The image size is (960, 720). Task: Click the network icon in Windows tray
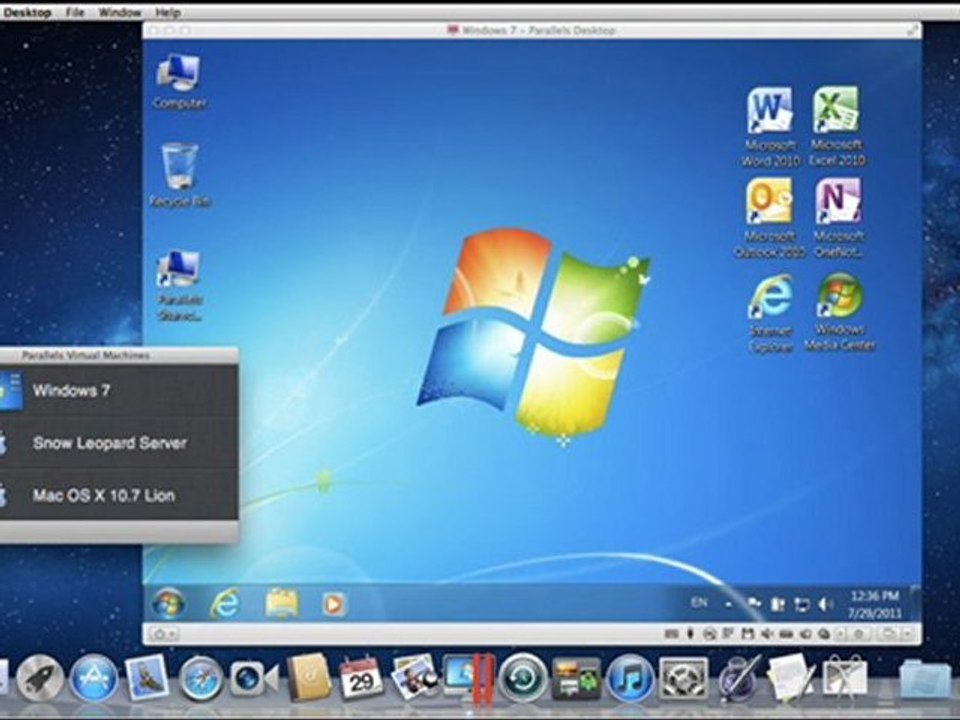(x=801, y=605)
